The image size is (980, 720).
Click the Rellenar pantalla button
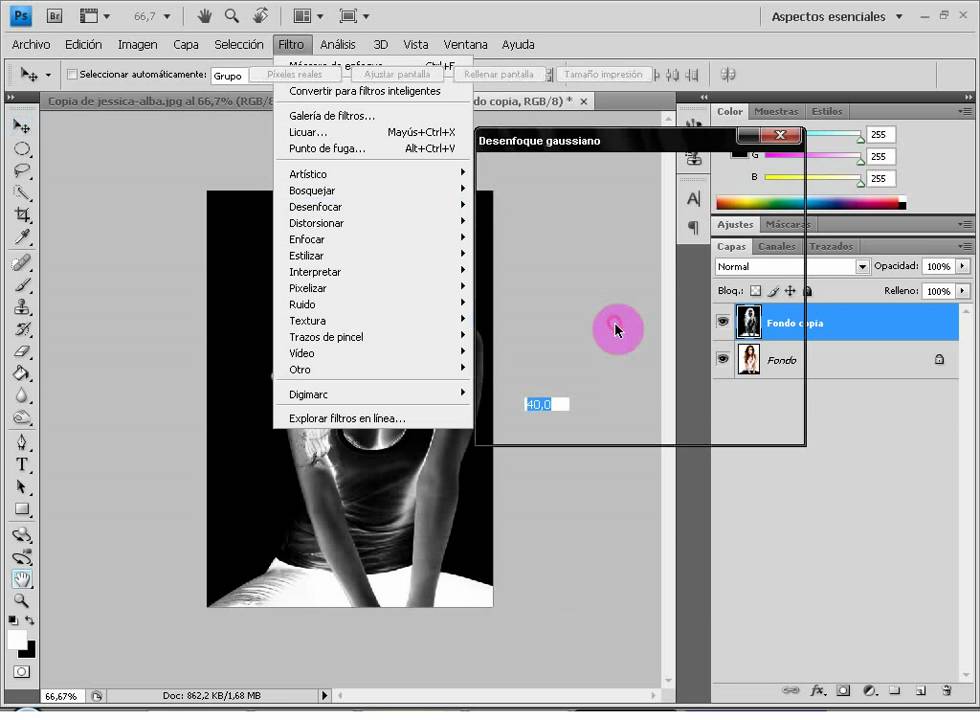(499, 74)
